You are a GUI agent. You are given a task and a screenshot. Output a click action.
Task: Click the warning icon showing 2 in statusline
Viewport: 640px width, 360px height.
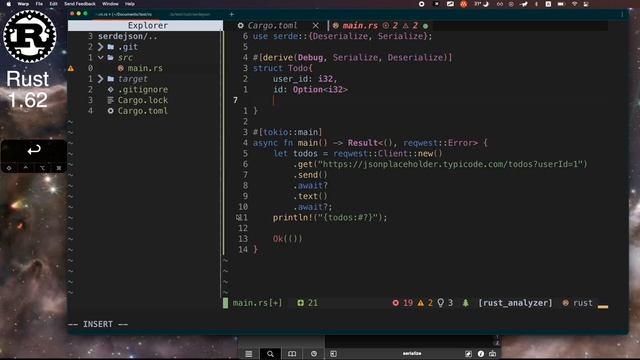click(x=421, y=303)
